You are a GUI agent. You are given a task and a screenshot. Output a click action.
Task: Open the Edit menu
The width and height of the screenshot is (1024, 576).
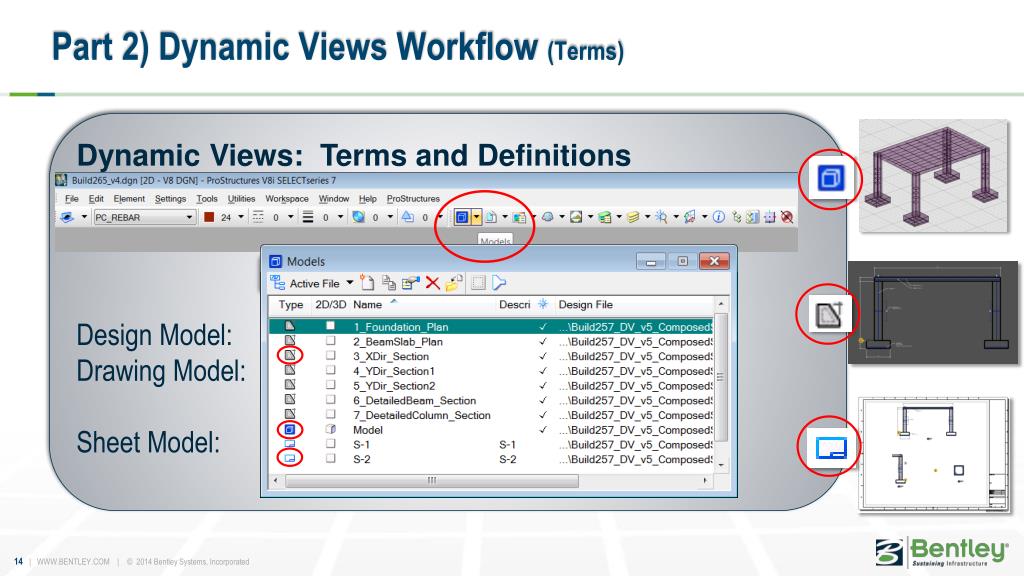[x=96, y=199]
